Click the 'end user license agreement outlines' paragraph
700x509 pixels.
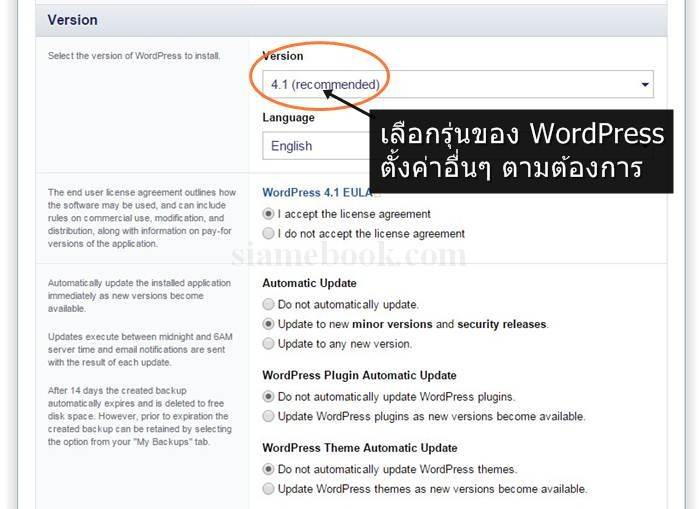(142, 218)
